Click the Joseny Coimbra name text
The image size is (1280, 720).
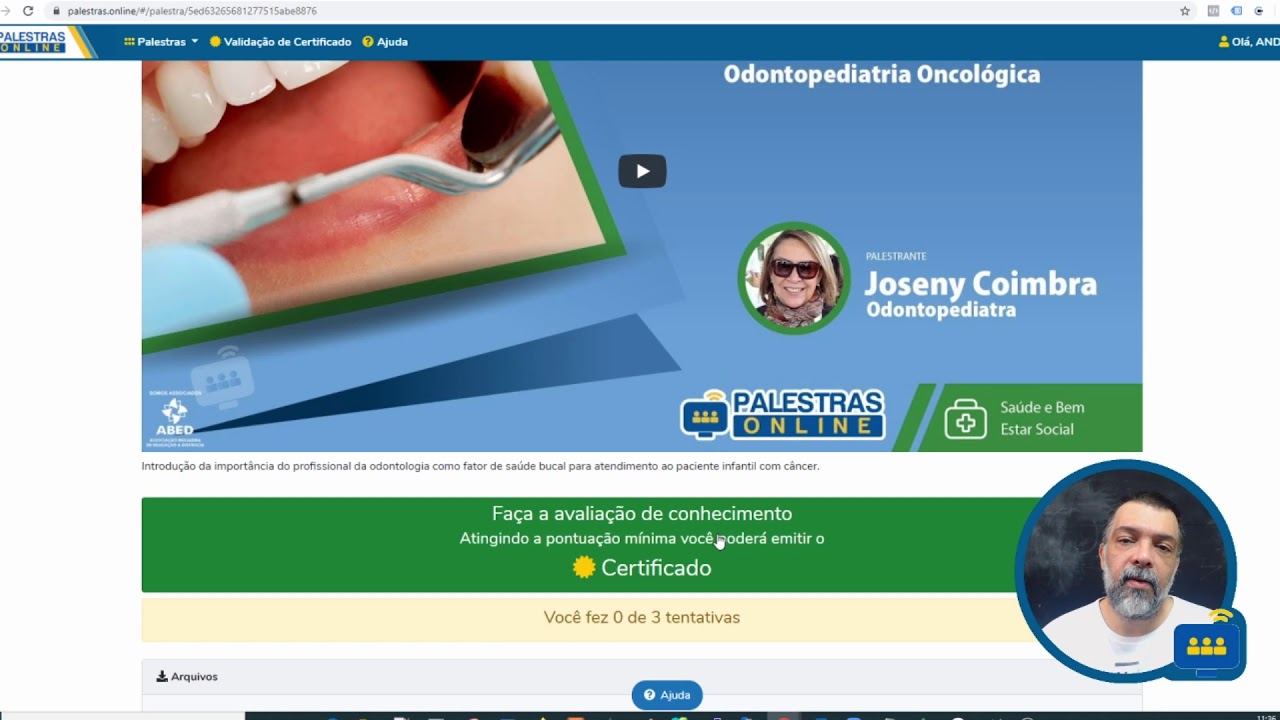(x=981, y=284)
